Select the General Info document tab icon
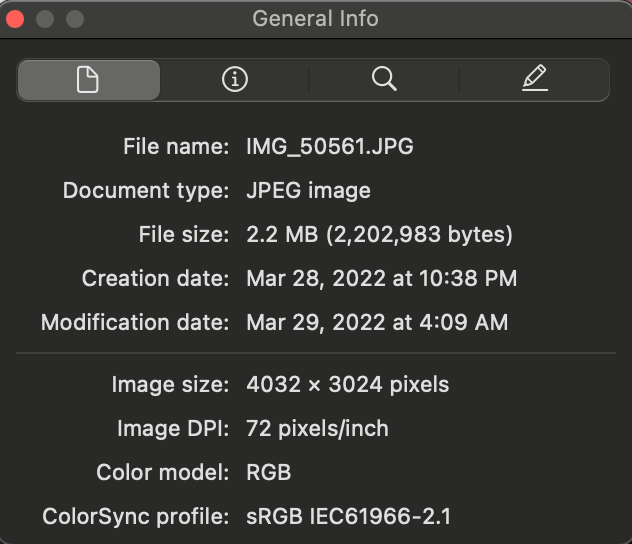Image resolution: width=632 pixels, height=544 pixels. coord(88,80)
